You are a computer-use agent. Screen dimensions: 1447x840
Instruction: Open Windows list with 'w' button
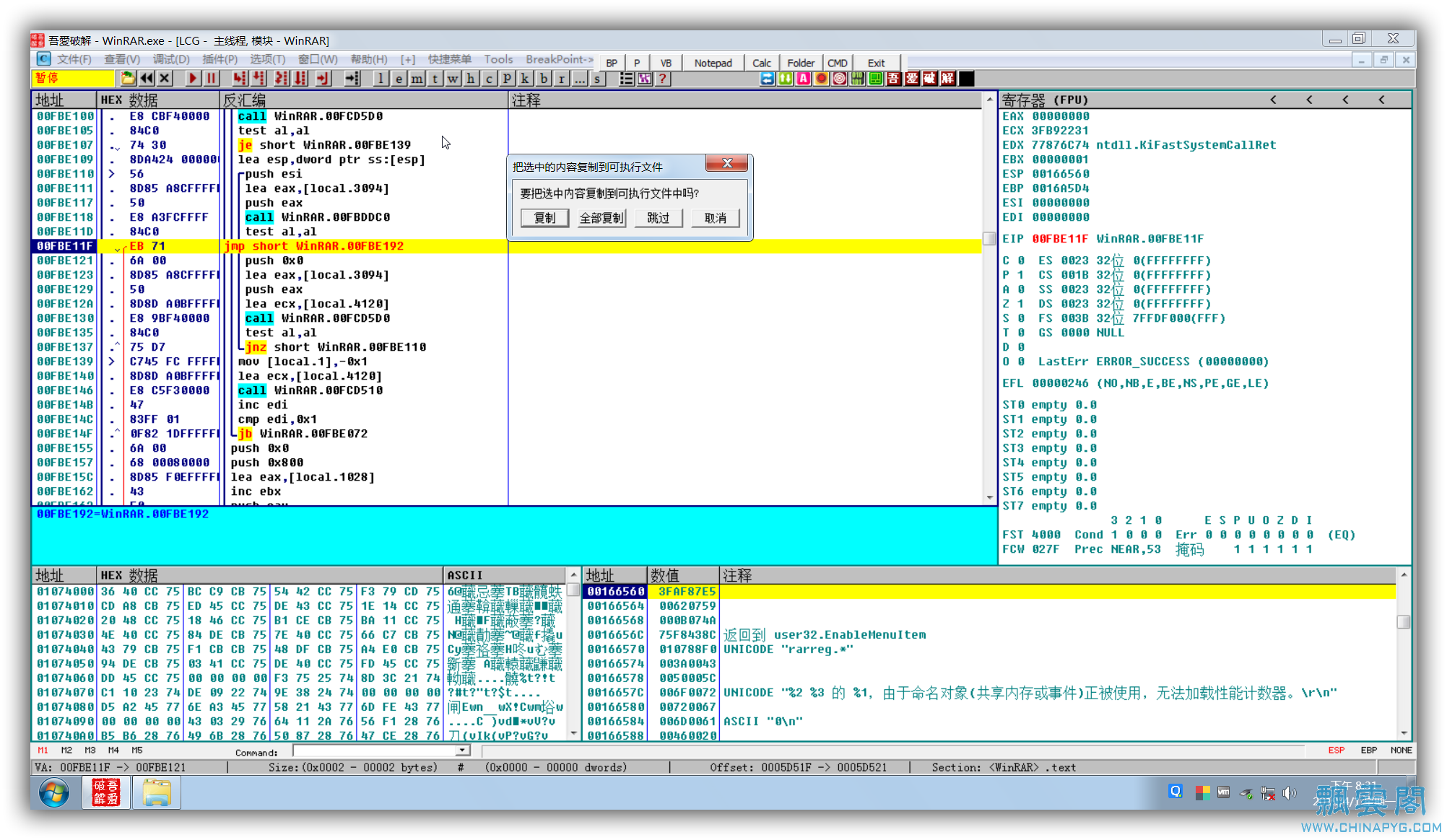(453, 79)
